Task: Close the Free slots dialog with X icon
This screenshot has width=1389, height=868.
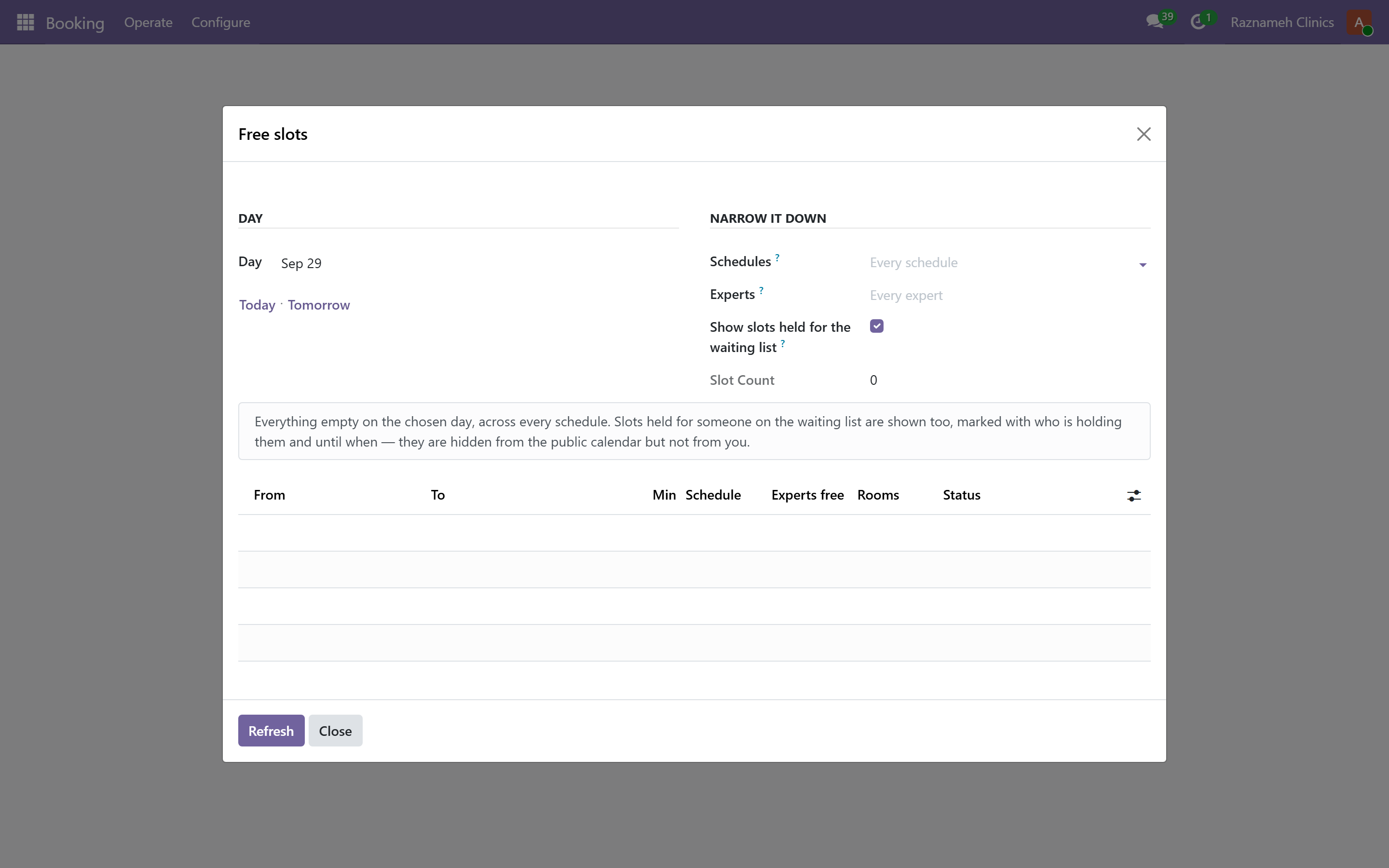Action: click(1144, 134)
